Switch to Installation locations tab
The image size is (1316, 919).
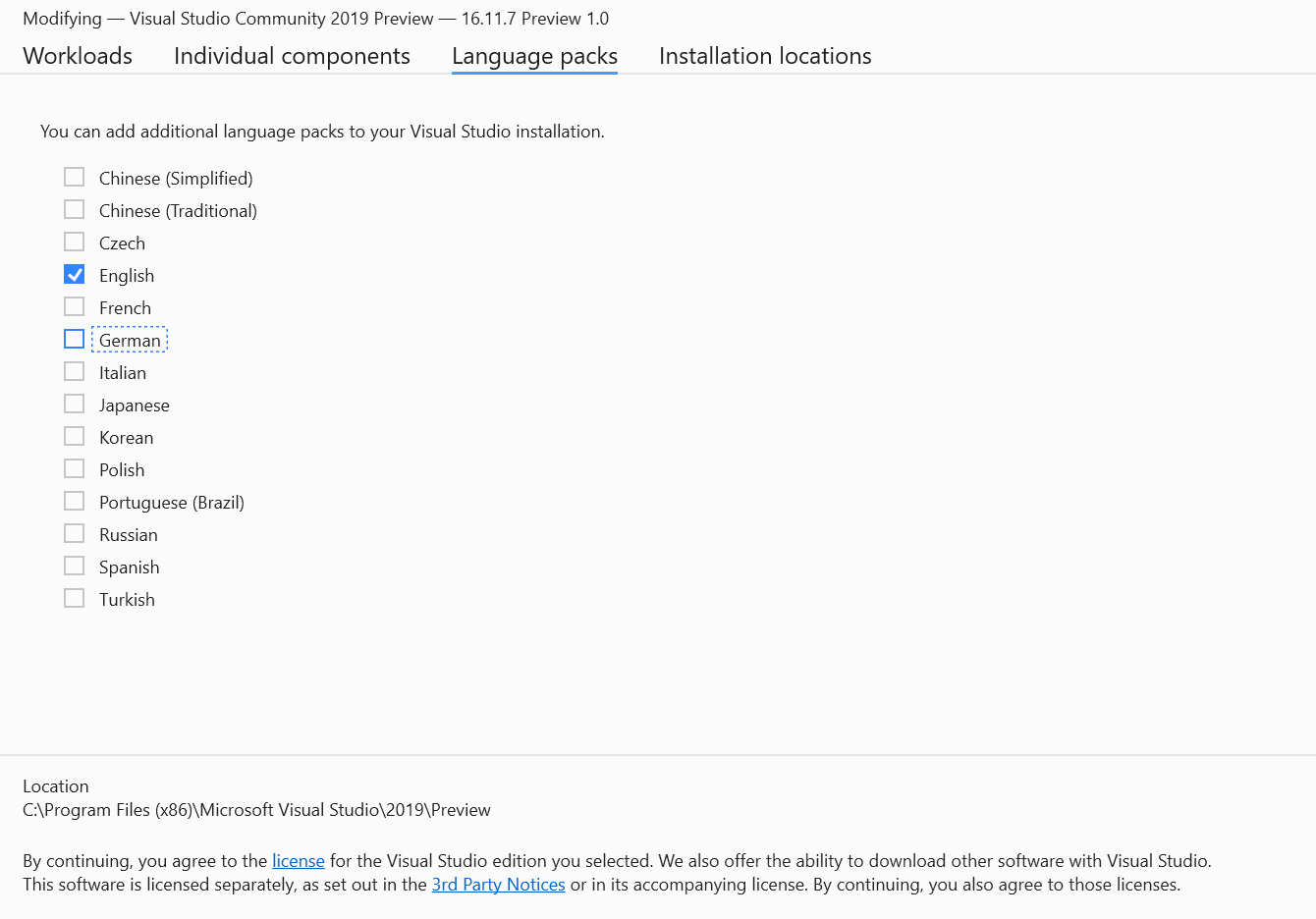(764, 56)
